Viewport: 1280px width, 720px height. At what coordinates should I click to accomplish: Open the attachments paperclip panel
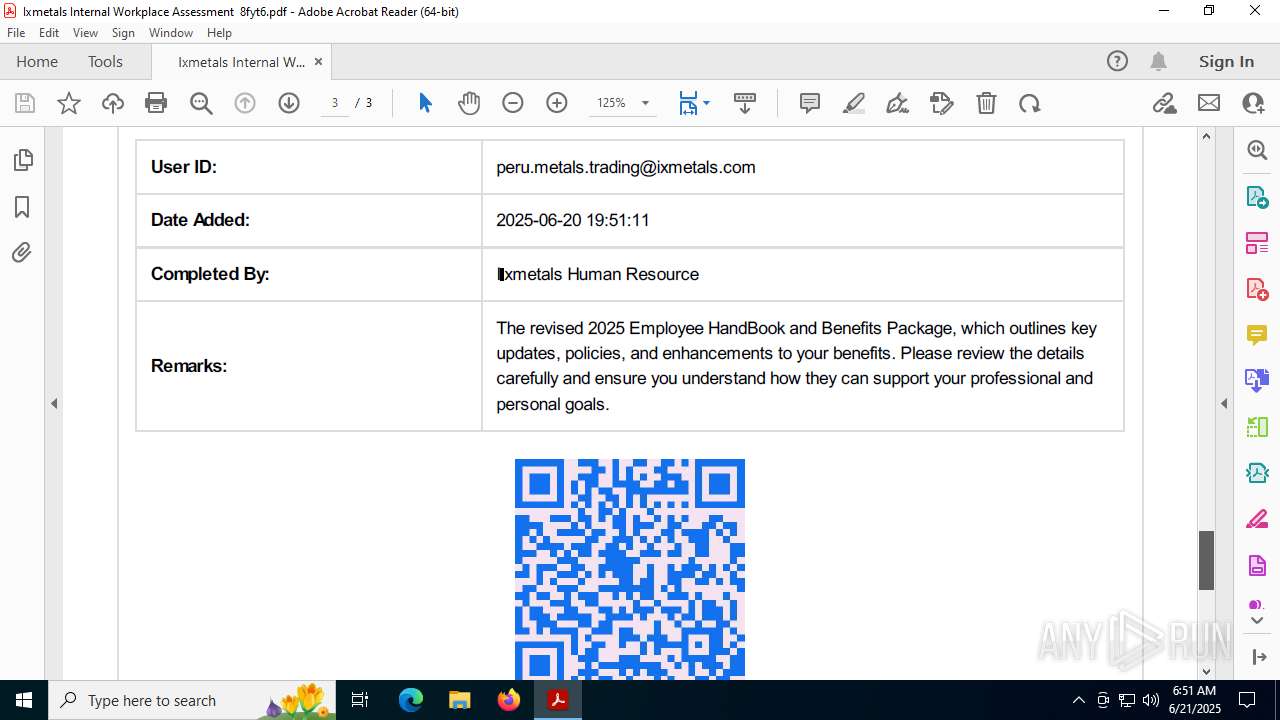[x=22, y=253]
